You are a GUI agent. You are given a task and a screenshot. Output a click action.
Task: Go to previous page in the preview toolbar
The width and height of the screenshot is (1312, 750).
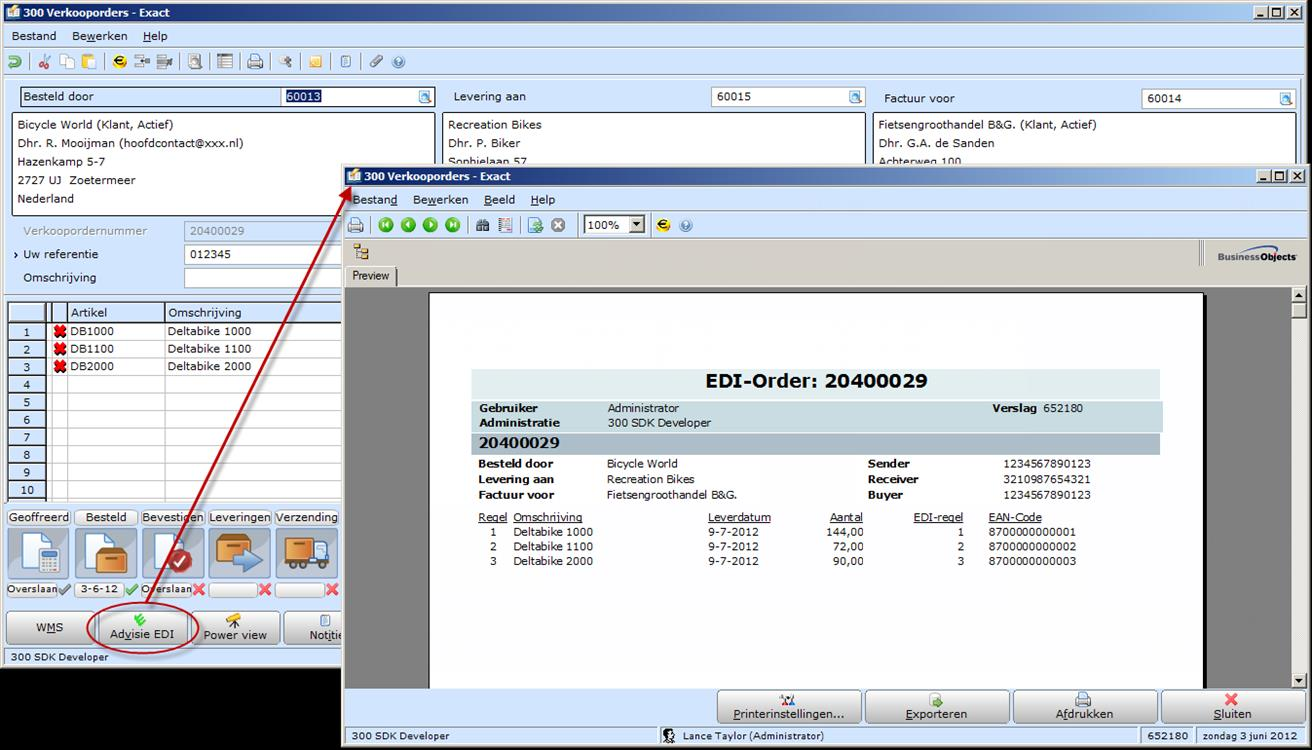[408, 225]
